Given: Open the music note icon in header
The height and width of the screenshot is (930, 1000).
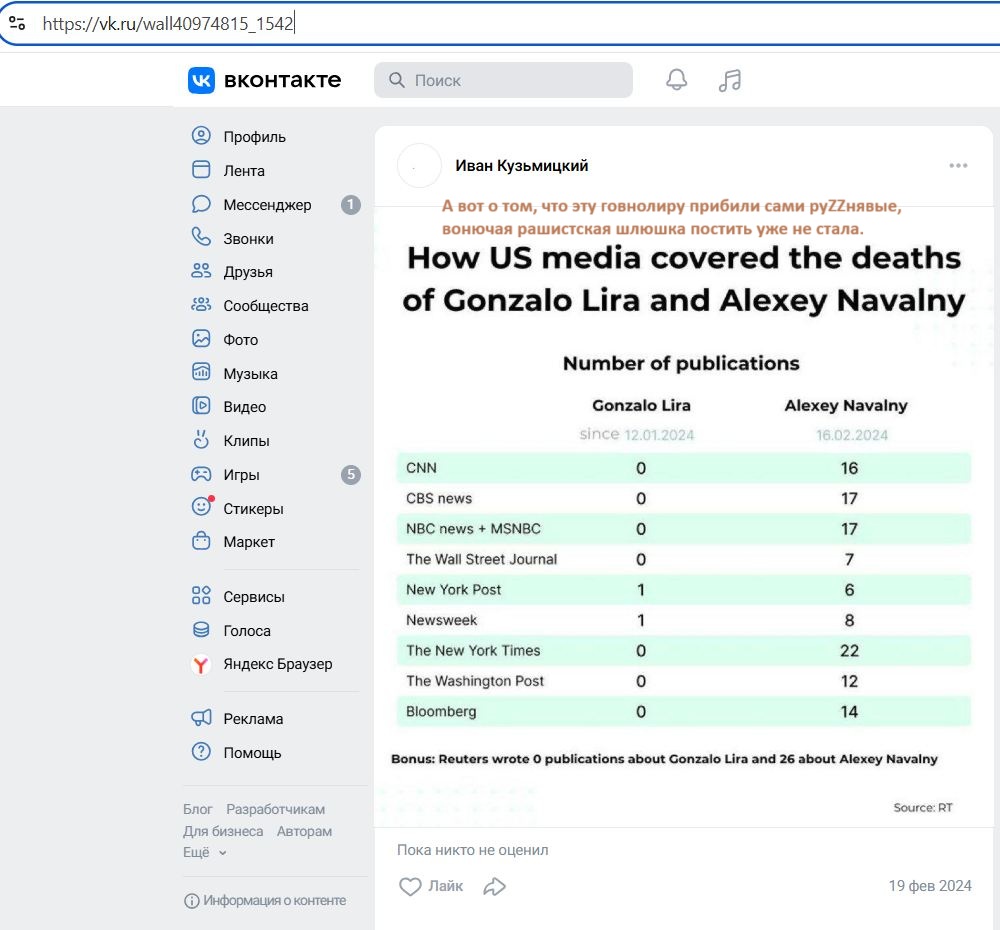Looking at the screenshot, I should tap(730, 80).
